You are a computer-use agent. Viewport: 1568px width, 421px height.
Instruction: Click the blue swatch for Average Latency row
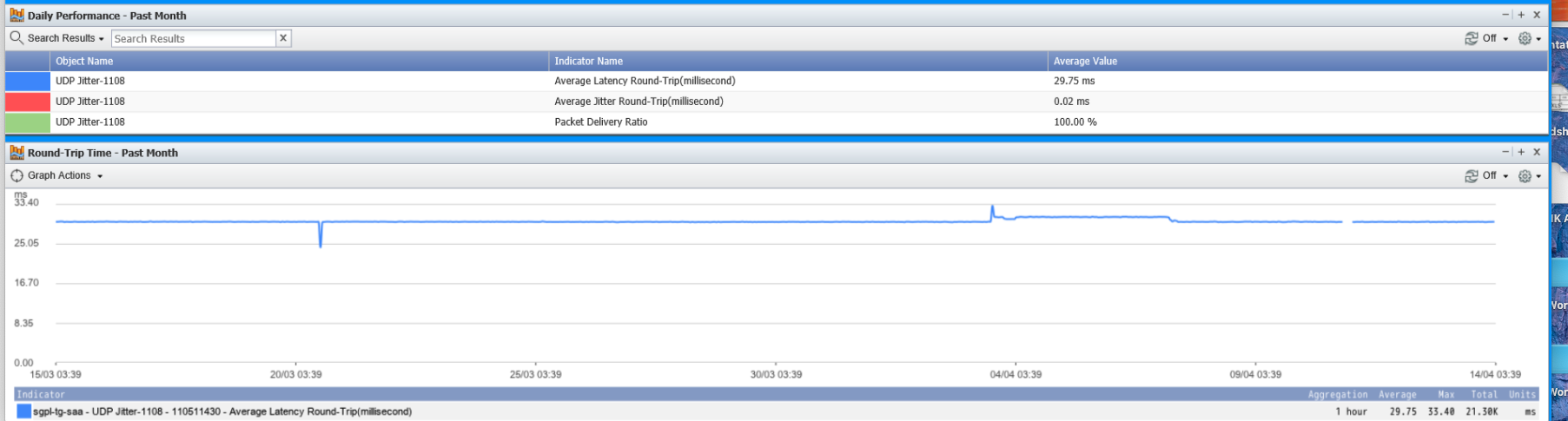pyautogui.click(x=28, y=81)
